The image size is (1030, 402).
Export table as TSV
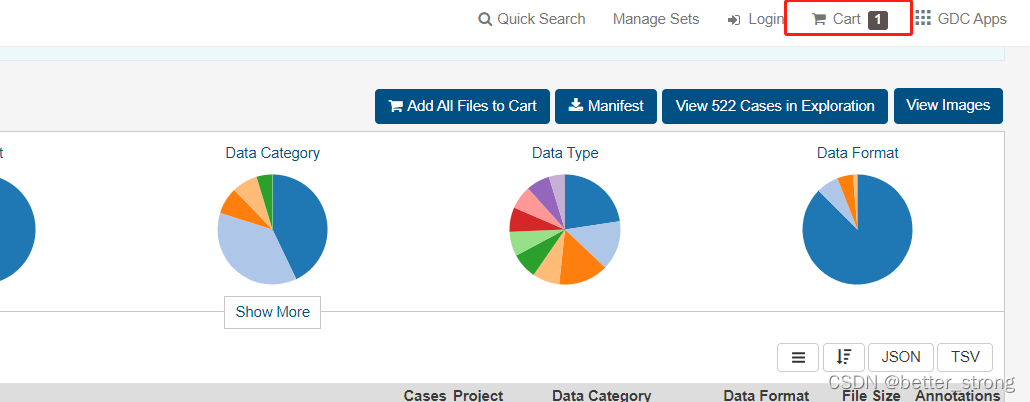pyautogui.click(x=965, y=357)
